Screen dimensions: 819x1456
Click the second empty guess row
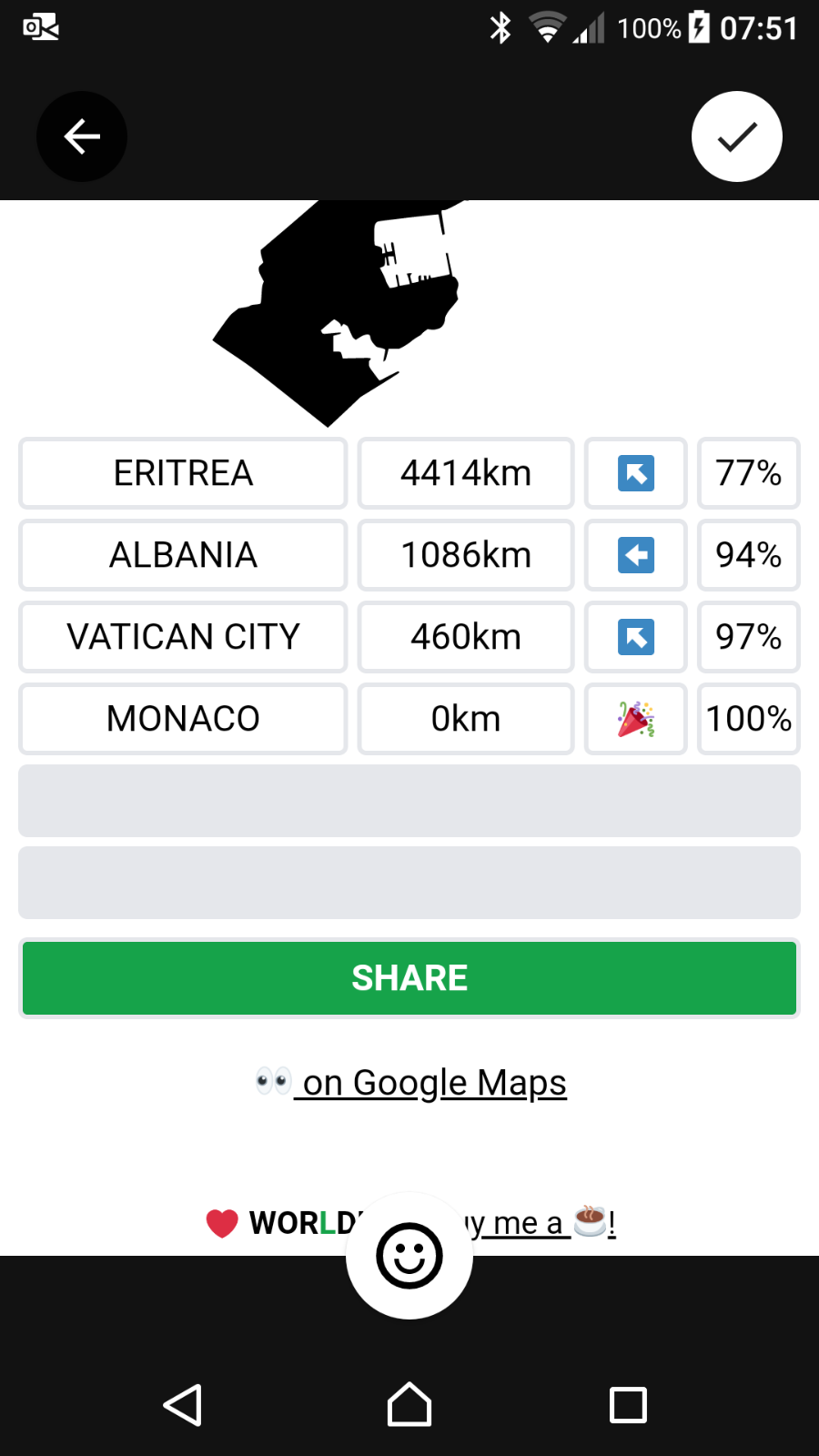click(x=409, y=883)
